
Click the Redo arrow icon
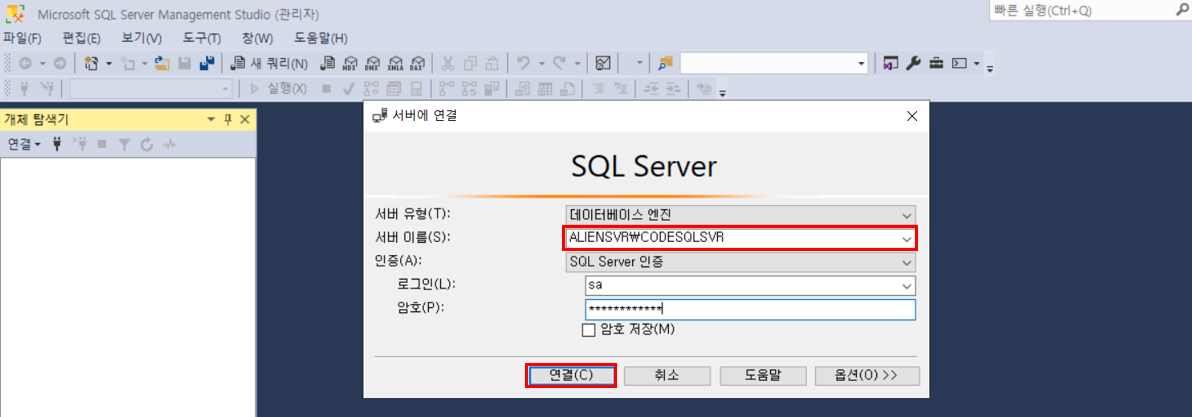[559, 64]
